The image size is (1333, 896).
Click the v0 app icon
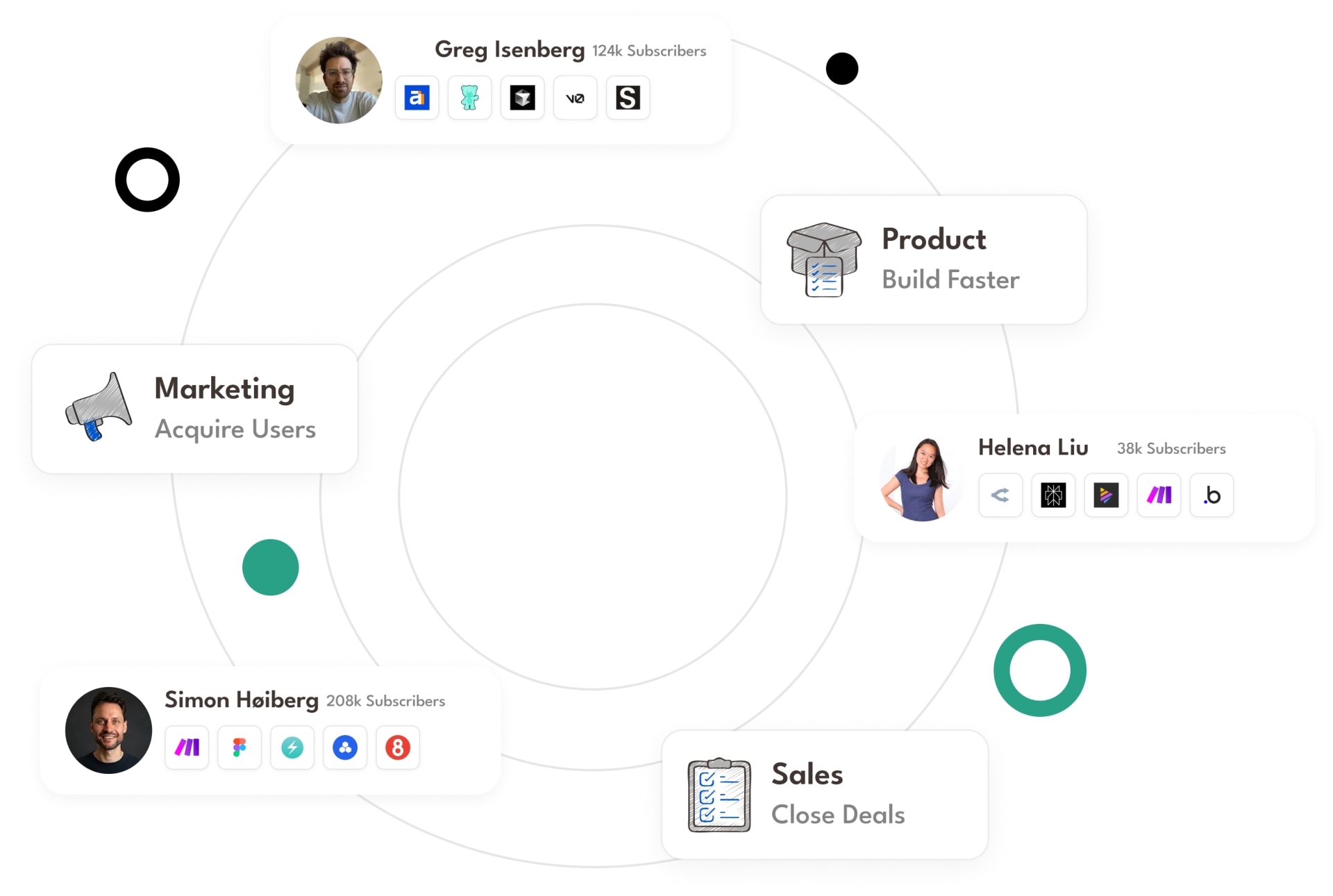(x=575, y=98)
